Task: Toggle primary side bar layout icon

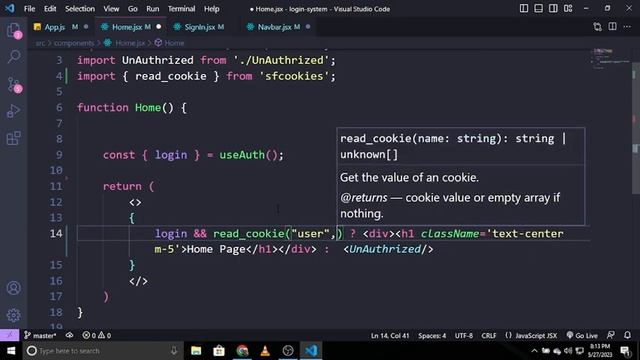Action: coord(524,9)
